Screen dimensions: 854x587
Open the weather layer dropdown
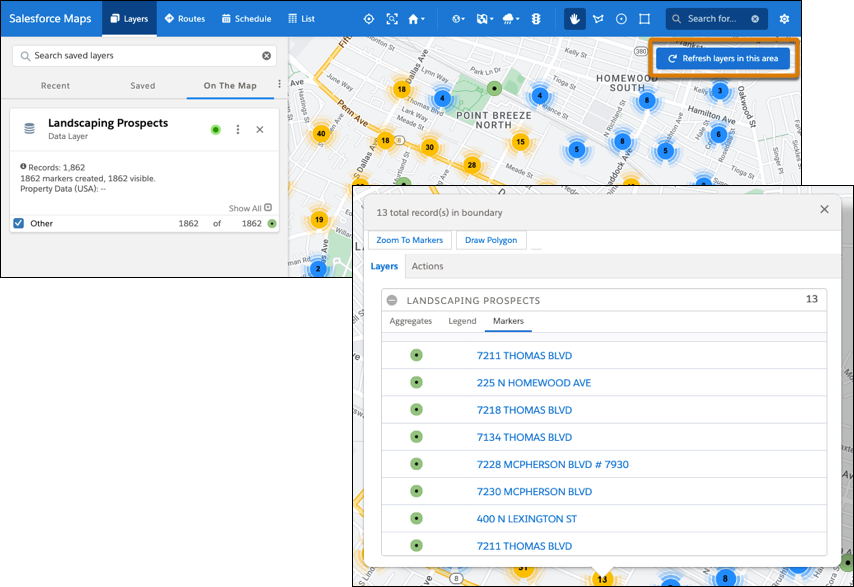tap(511, 19)
